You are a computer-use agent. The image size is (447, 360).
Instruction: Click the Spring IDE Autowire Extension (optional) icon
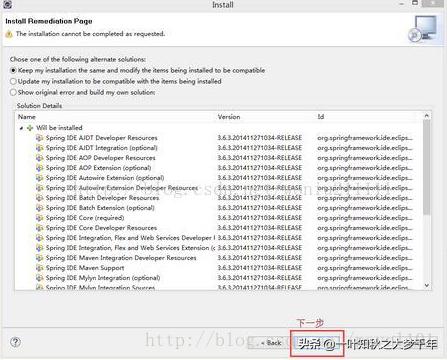tap(40, 178)
